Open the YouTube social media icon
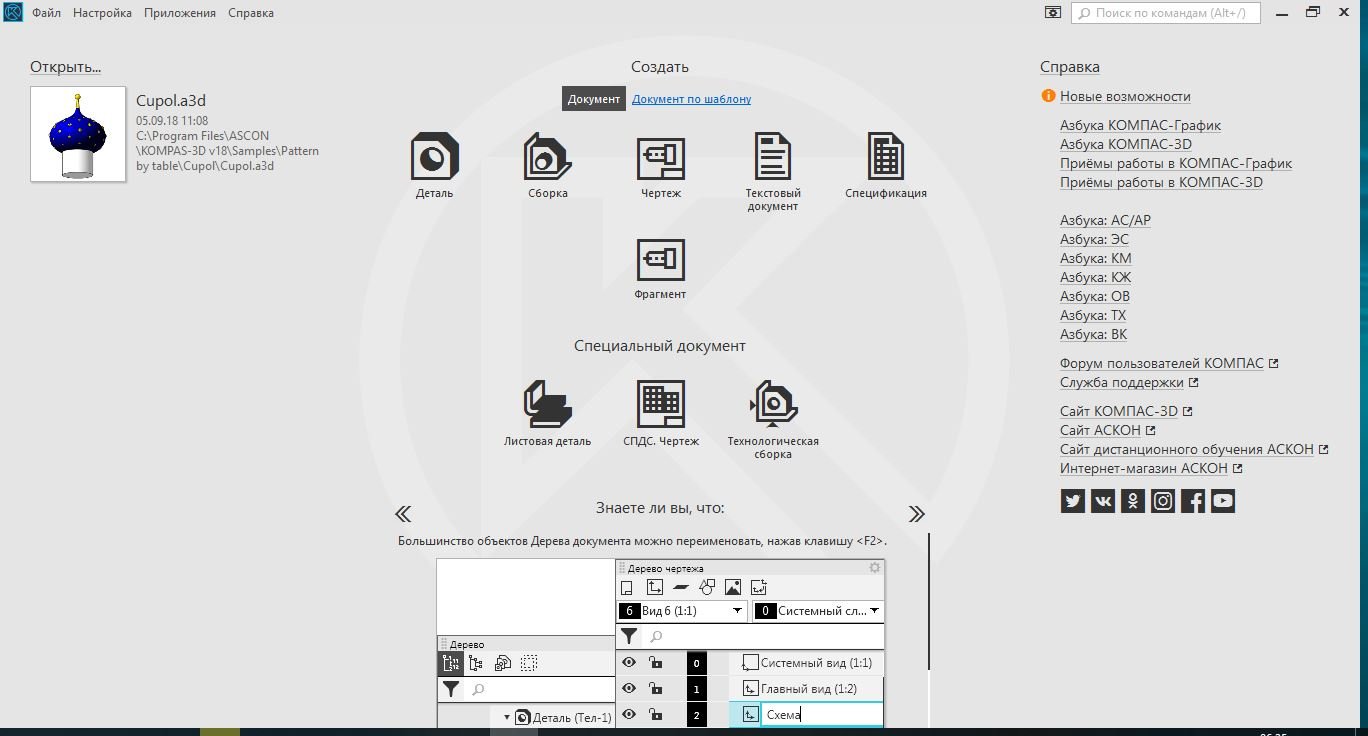The height and width of the screenshot is (736, 1368). [1222, 501]
